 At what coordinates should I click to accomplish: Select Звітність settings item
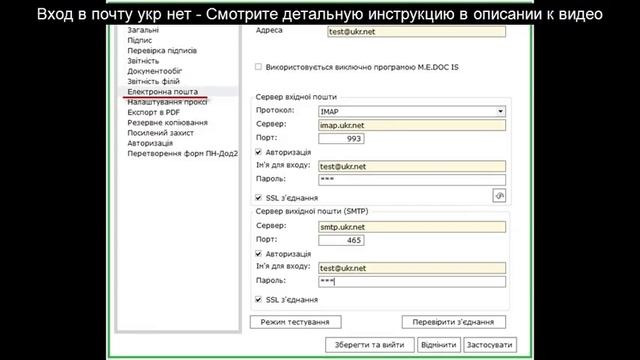(x=143, y=61)
